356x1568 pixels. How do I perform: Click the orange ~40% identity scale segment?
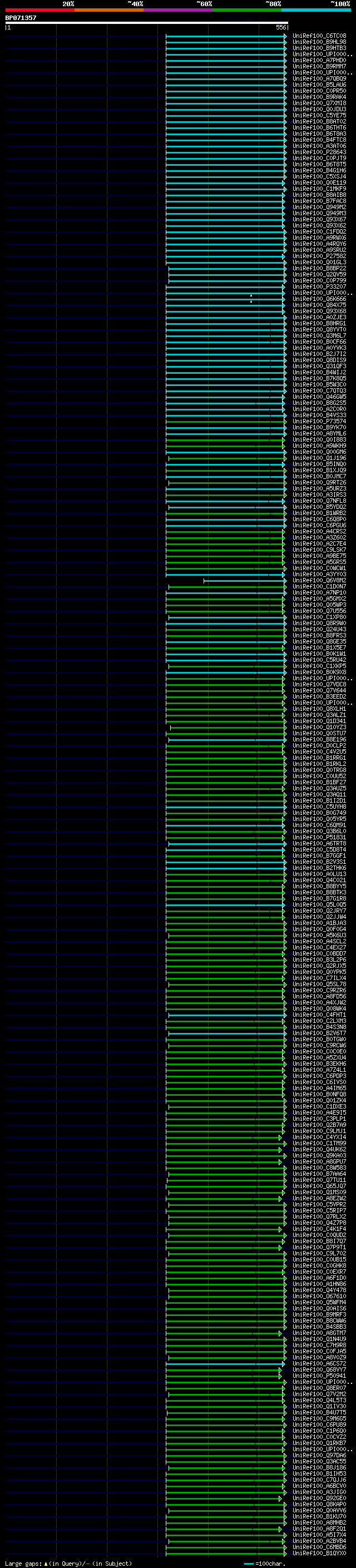tap(109, 10)
